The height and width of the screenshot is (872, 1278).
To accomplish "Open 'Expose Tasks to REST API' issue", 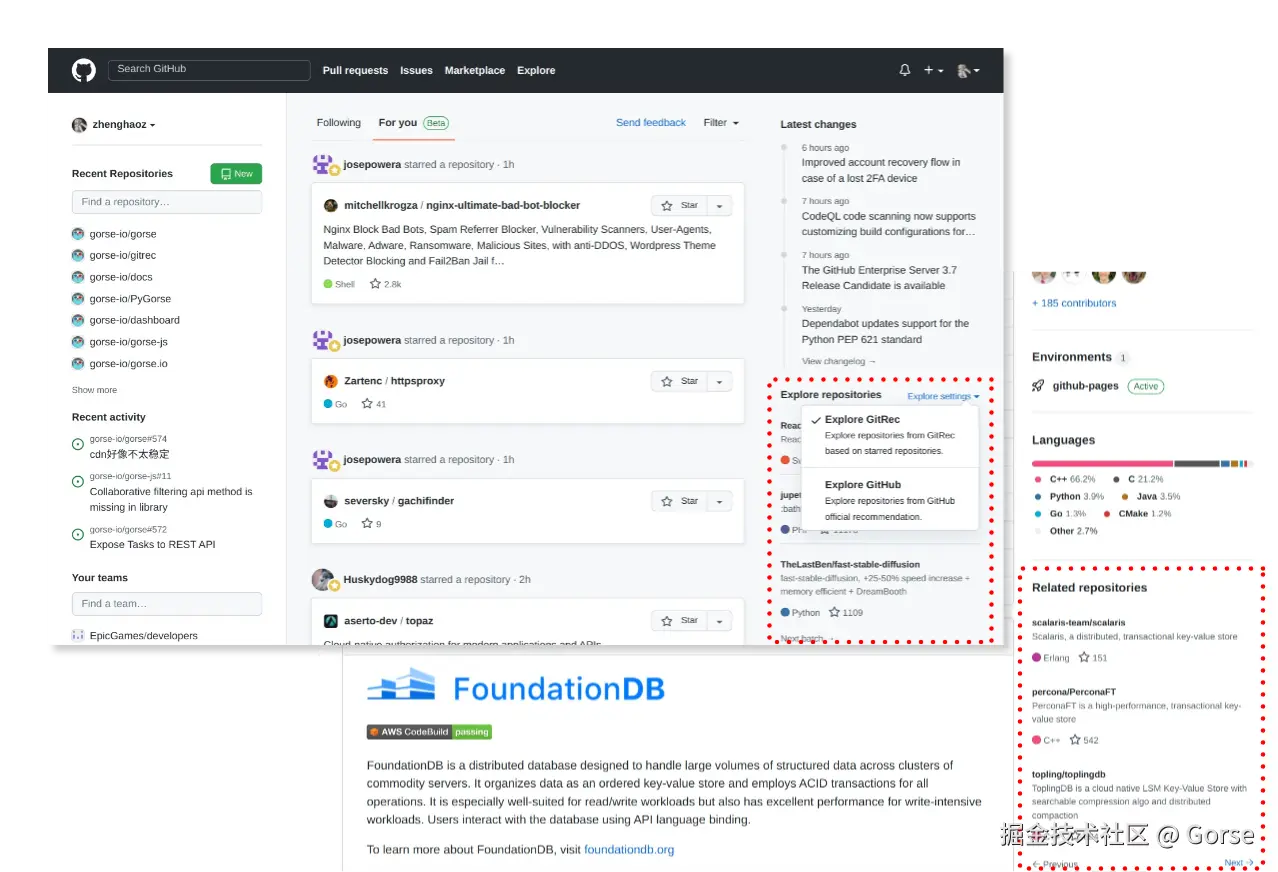I will 152,545.
